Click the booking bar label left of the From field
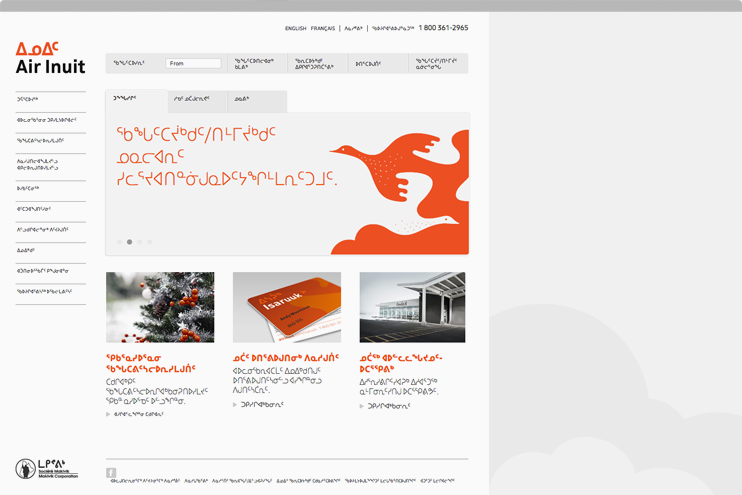Image resolution: width=742 pixels, height=495 pixels. pos(129,63)
